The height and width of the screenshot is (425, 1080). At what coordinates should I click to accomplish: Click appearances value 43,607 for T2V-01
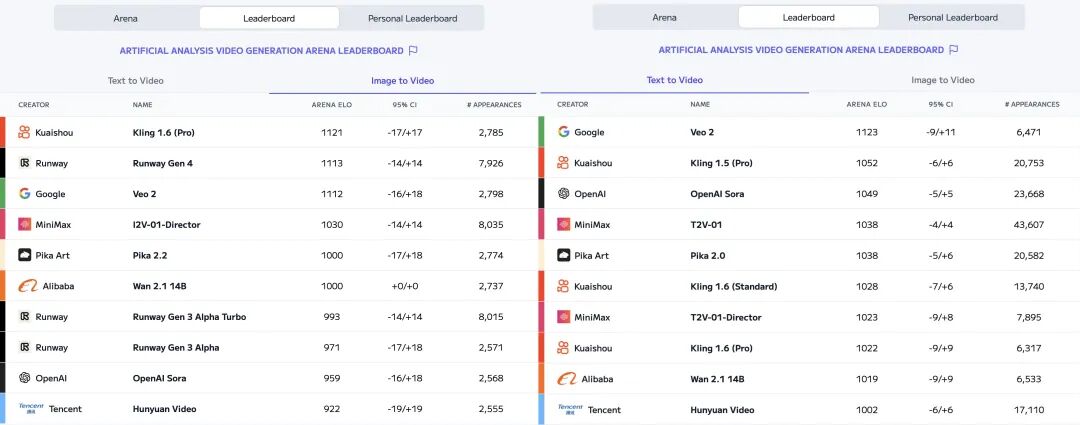[x=1030, y=225]
